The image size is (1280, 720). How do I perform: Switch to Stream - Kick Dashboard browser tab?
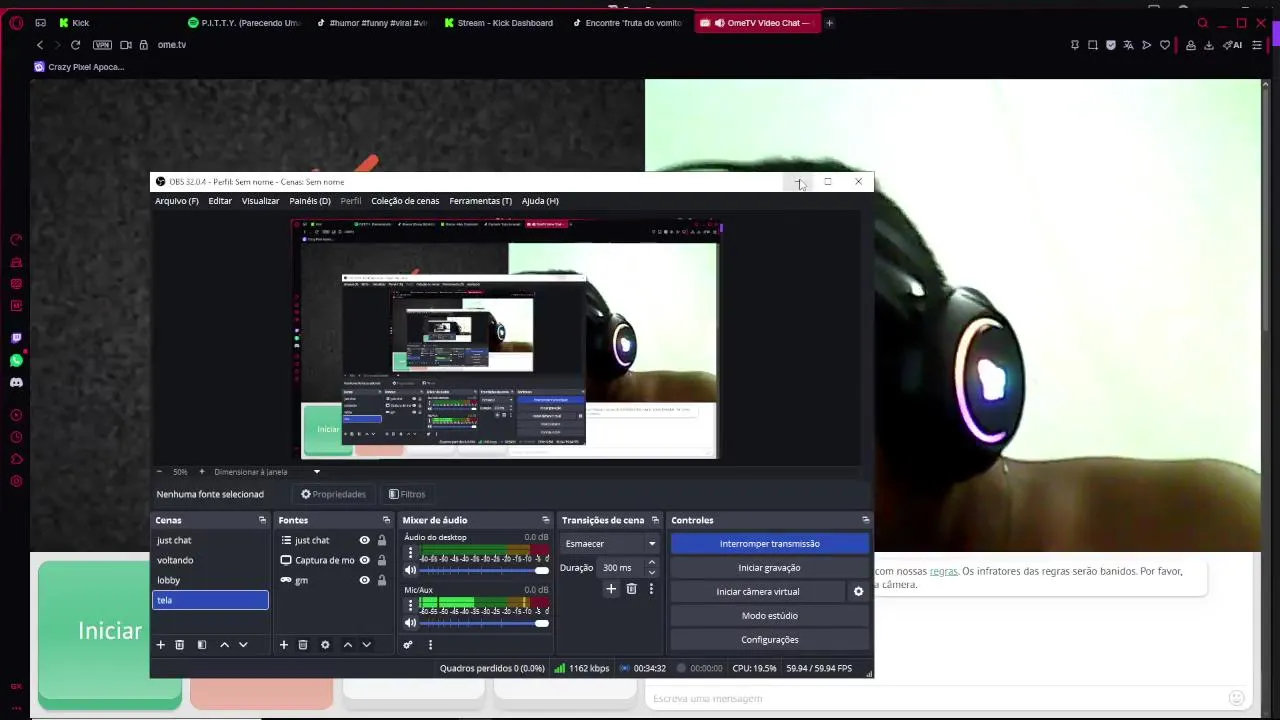click(x=498, y=23)
